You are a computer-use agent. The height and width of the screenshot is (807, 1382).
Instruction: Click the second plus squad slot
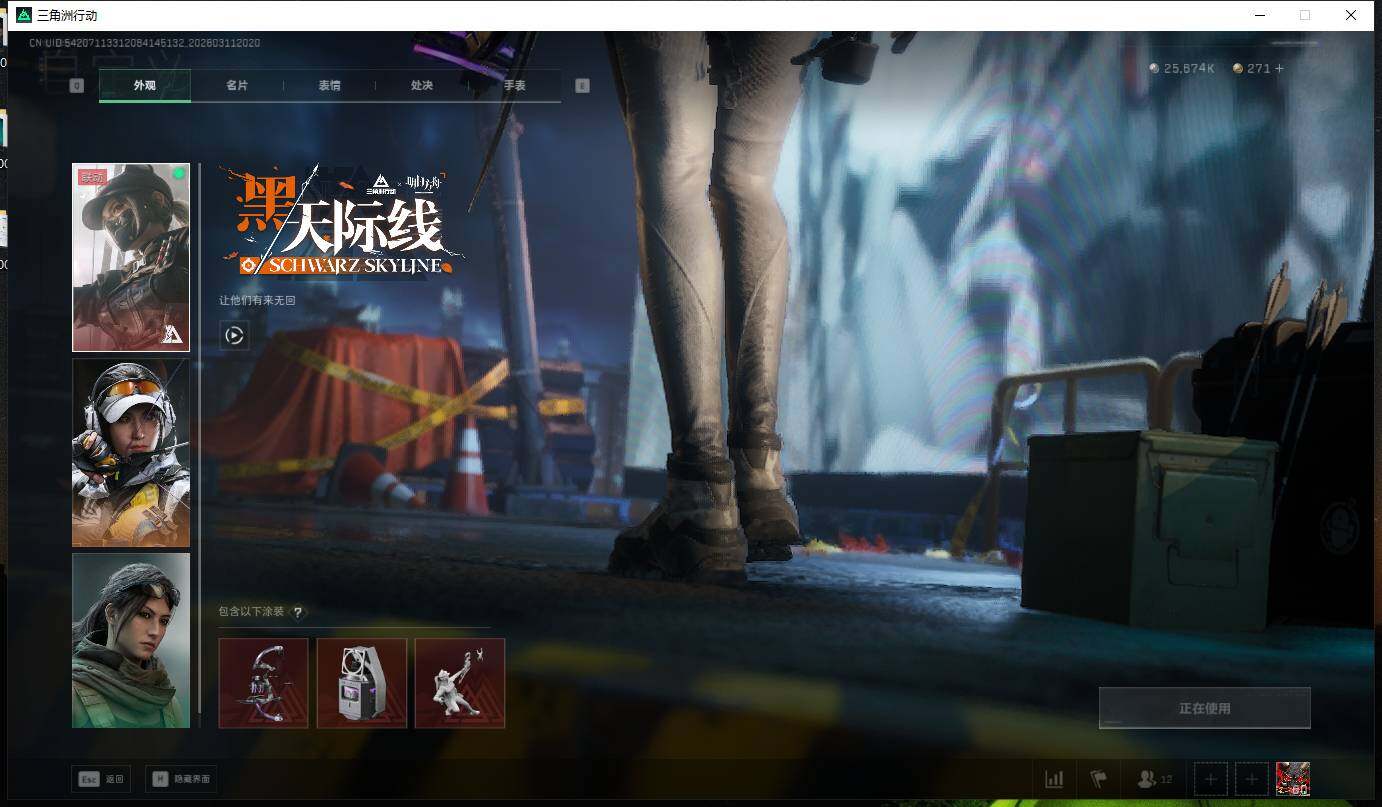(x=1252, y=779)
